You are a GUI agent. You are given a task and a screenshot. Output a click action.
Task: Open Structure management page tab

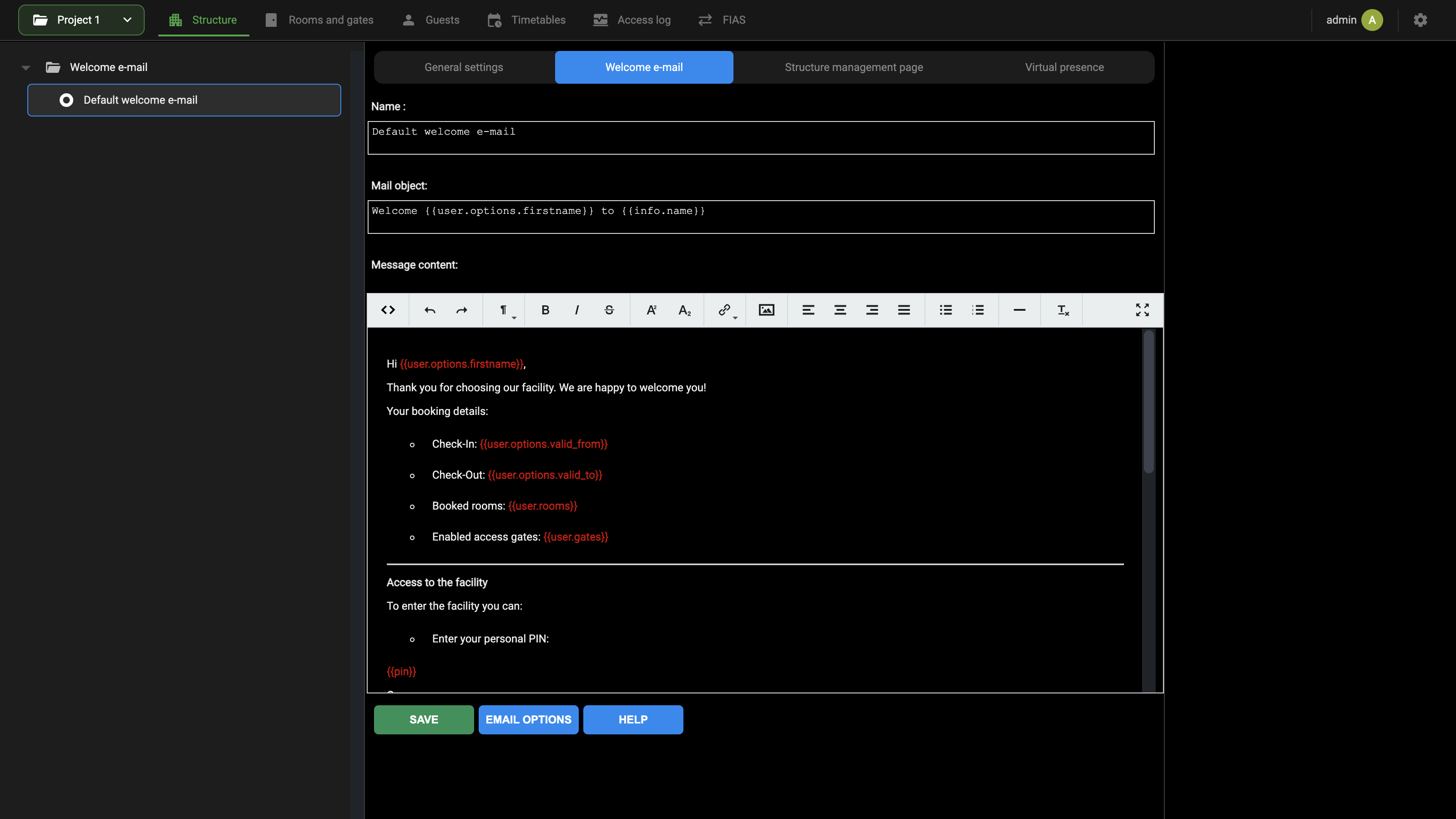854,67
